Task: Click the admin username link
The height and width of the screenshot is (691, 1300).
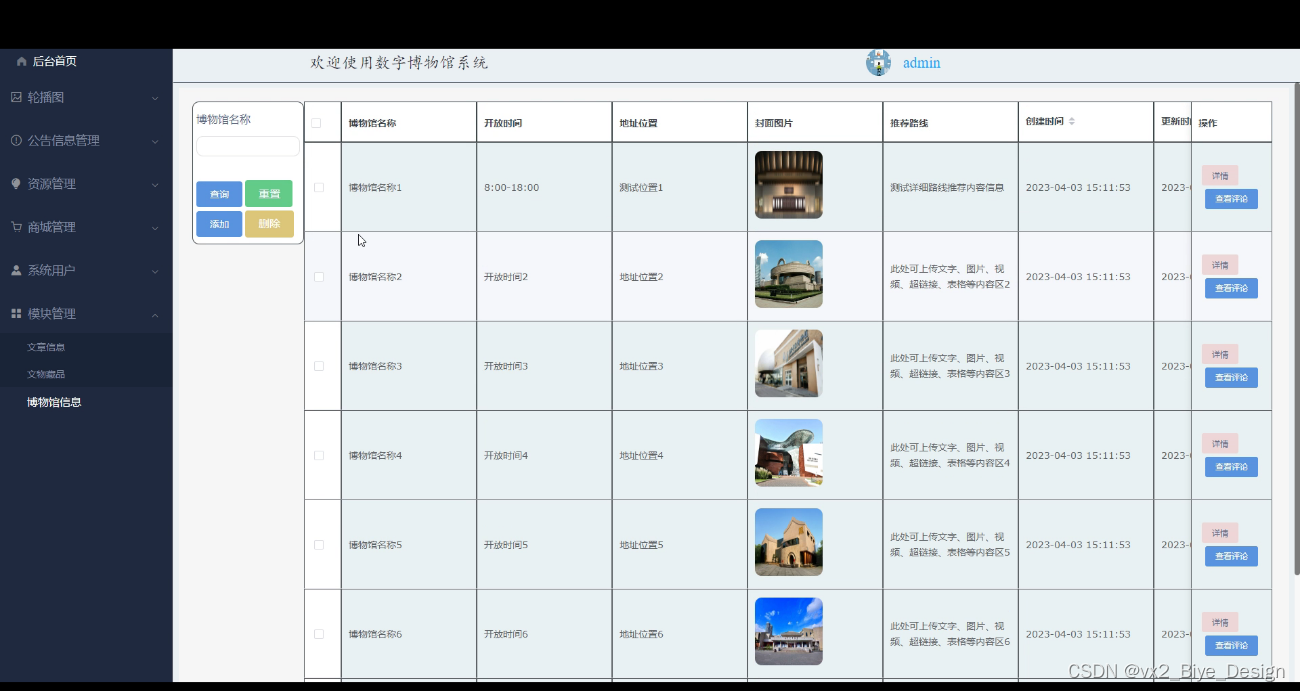Action: click(x=921, y=63)
